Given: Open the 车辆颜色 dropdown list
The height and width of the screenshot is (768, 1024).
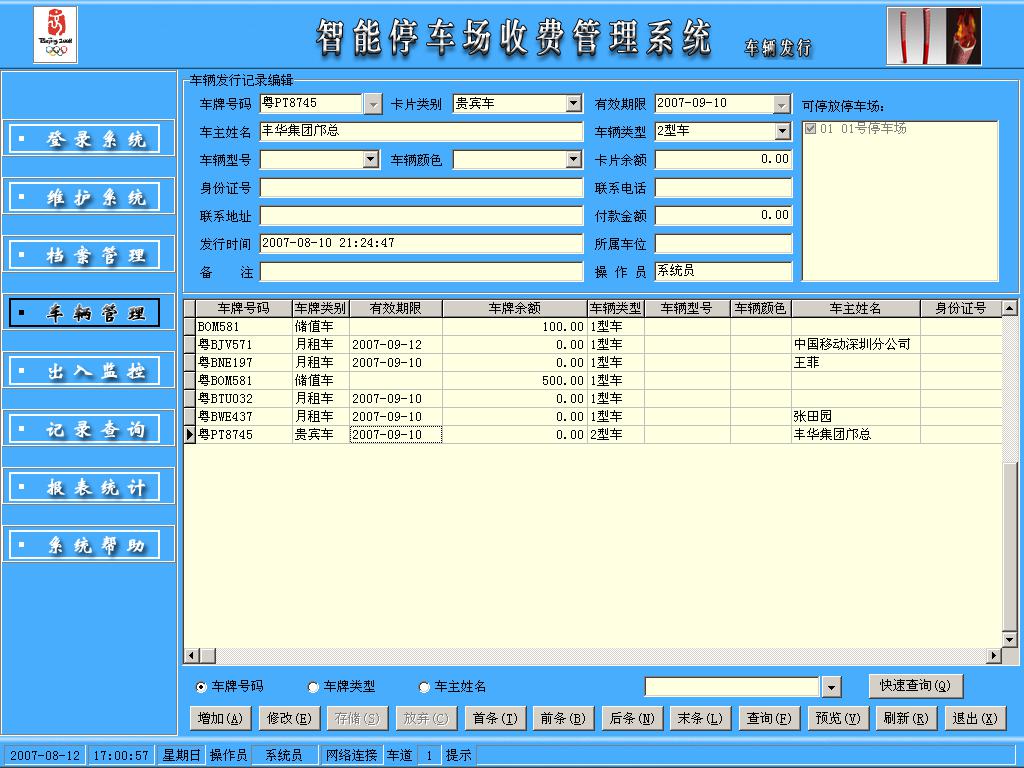Looking at the screenshot, I should point(573,159).
